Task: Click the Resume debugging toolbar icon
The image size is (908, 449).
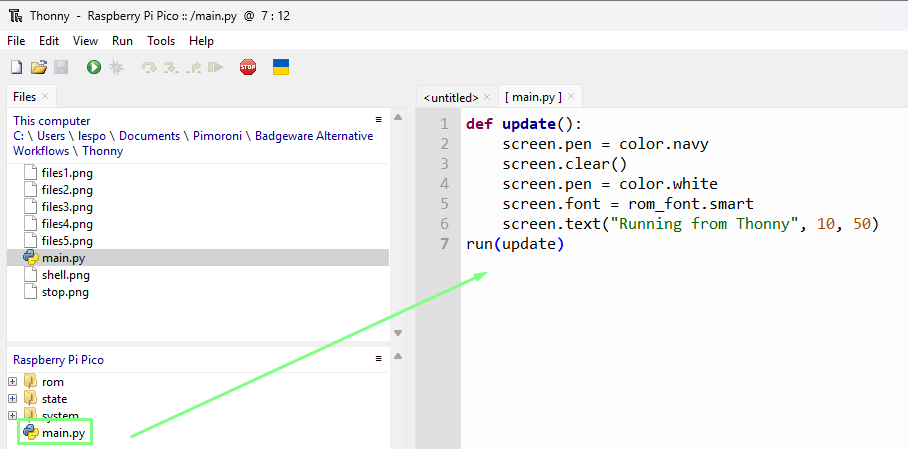Action: (215, 67)
